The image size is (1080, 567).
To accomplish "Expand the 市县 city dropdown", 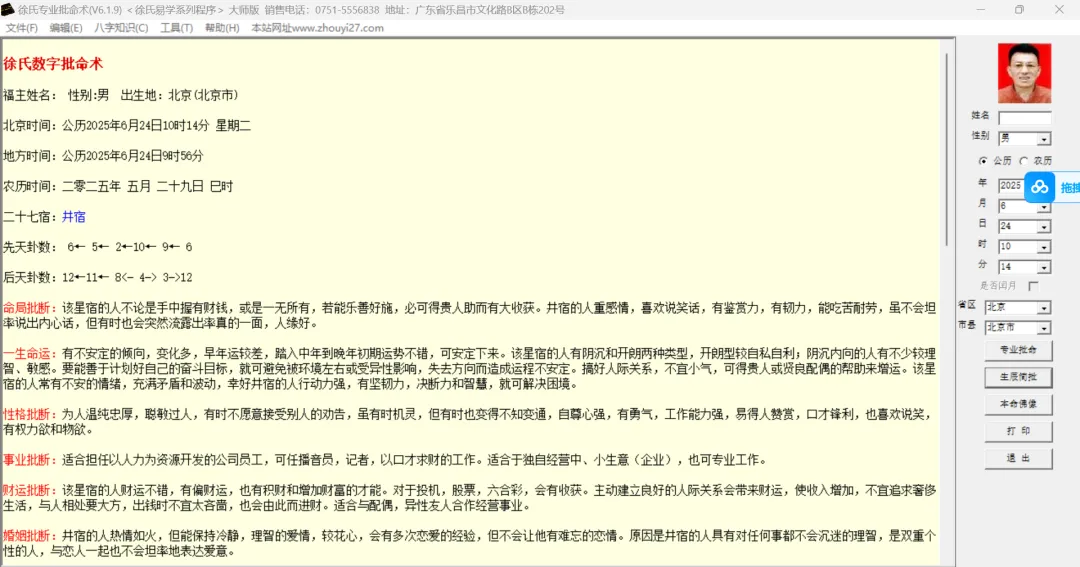I will tap(1044, 328).
